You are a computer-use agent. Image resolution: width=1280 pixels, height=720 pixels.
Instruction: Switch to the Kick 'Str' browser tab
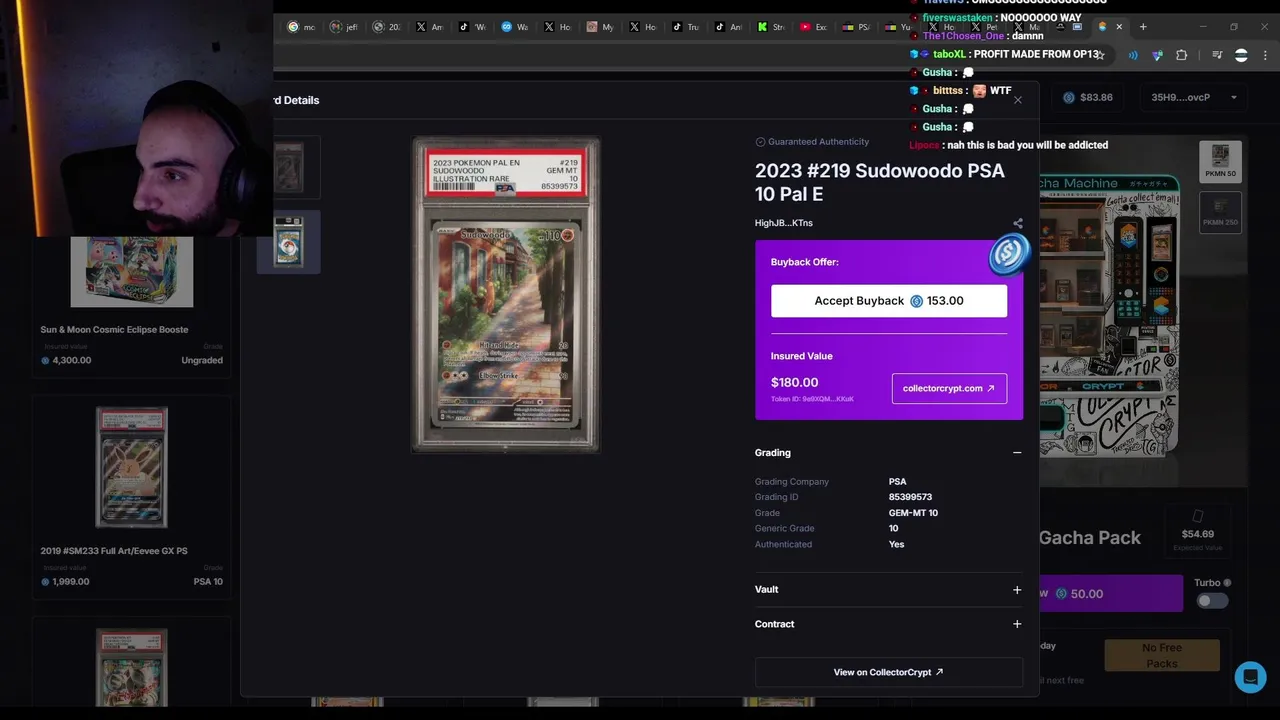coord(770,27)
